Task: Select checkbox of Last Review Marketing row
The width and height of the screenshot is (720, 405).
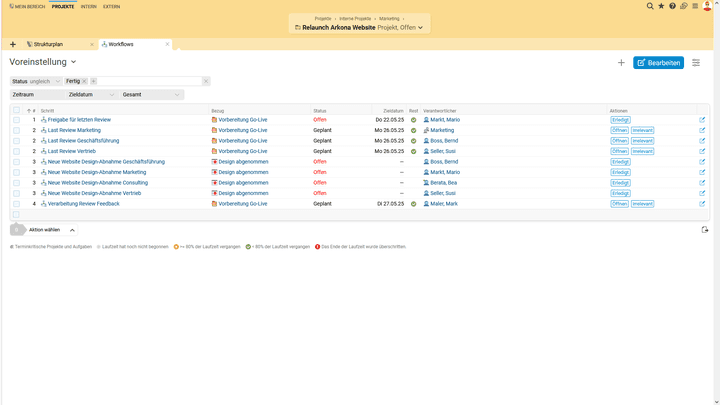Action: pyautogui.click(x=16, y=130)
